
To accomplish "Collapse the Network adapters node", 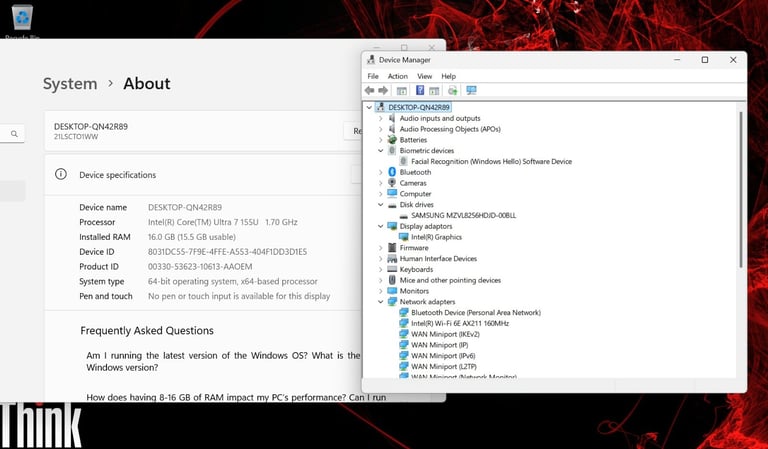I will [381, 301].
